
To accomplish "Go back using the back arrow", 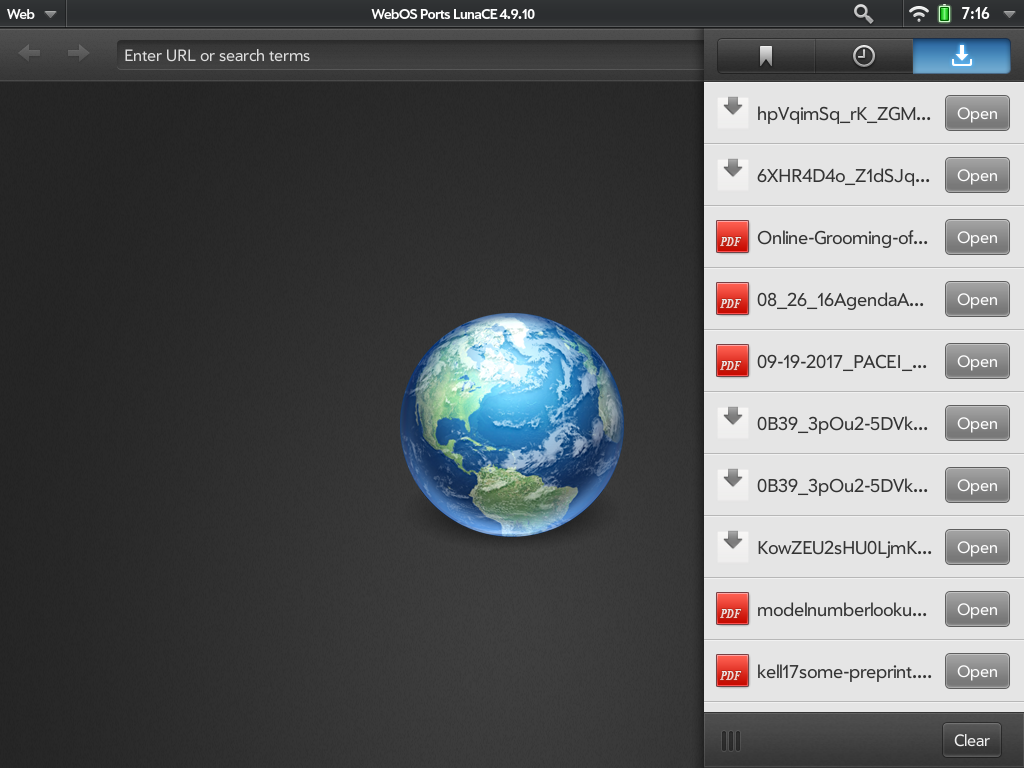I will [x=29, y=53].
